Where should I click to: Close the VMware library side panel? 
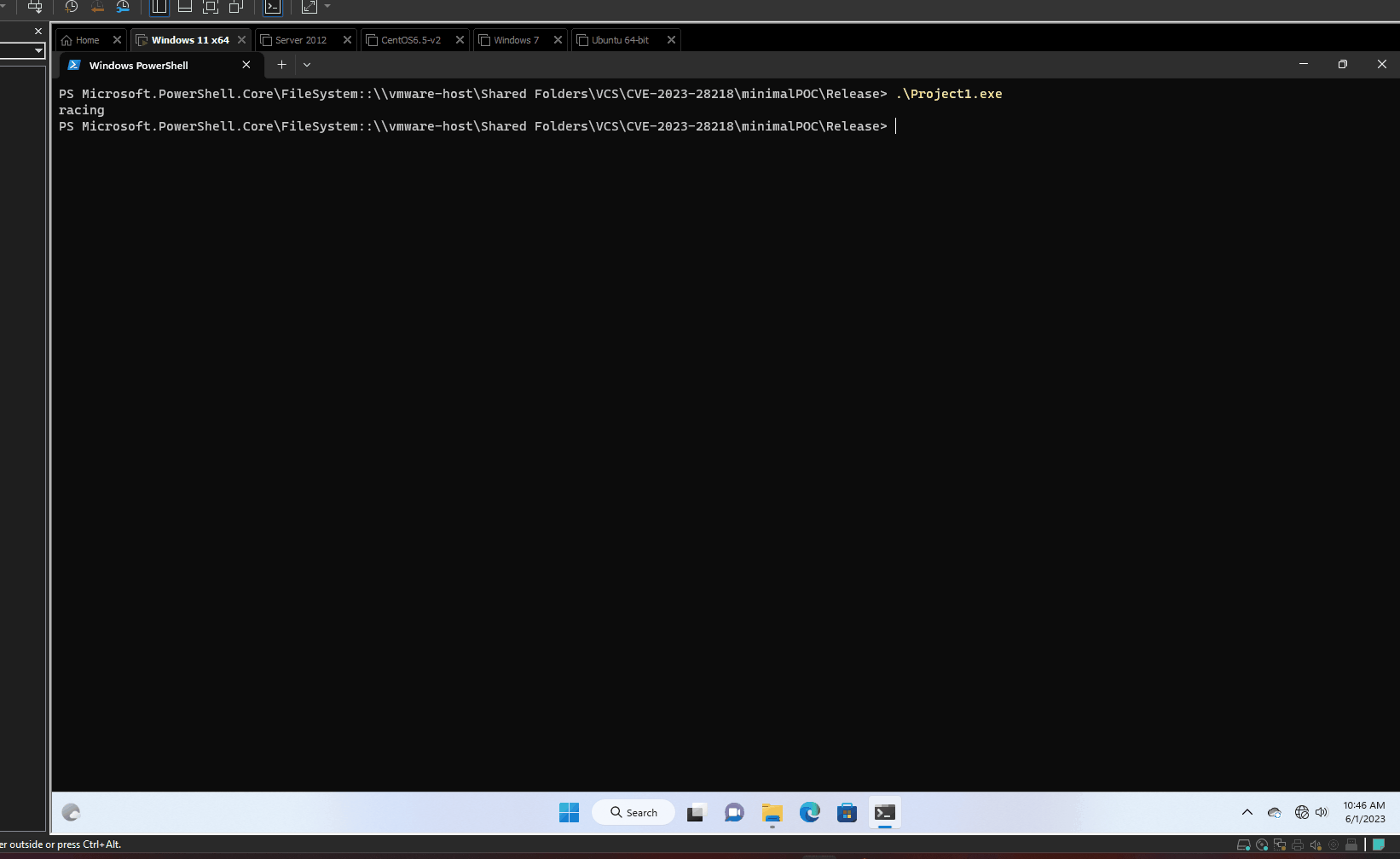point(38,31)
